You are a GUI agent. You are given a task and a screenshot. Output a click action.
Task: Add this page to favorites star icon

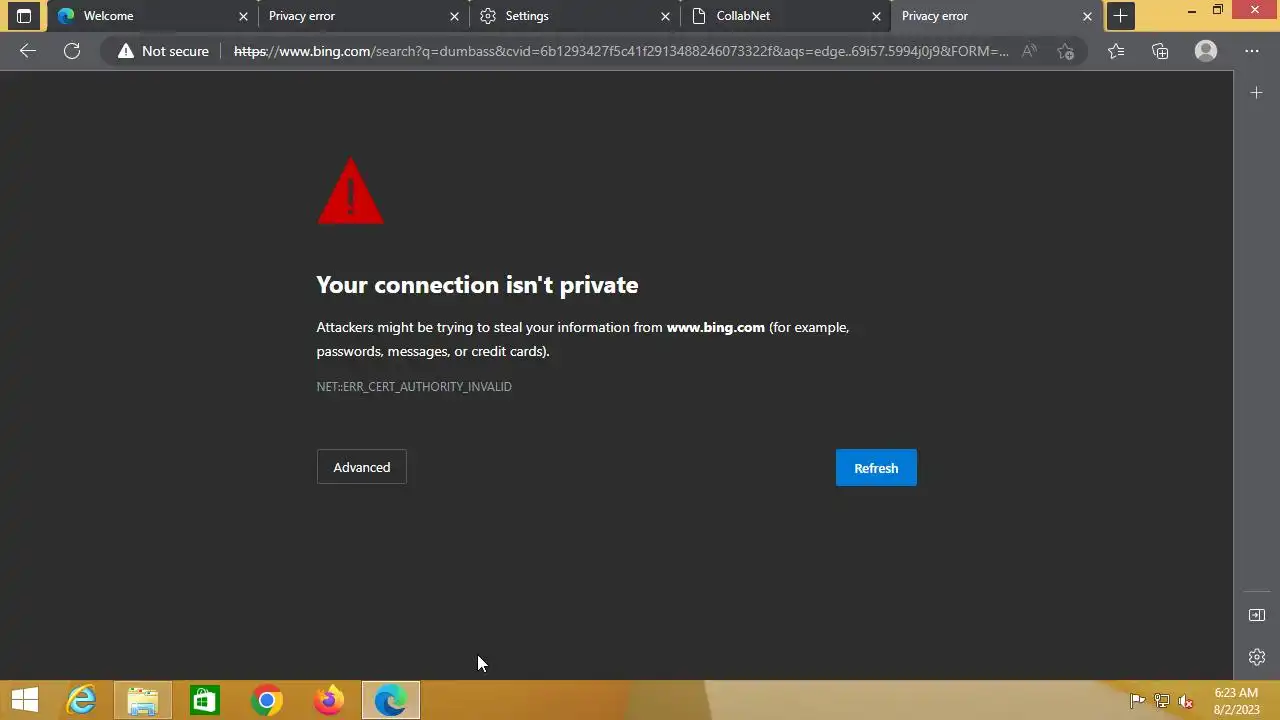[x=1066, y=51]
